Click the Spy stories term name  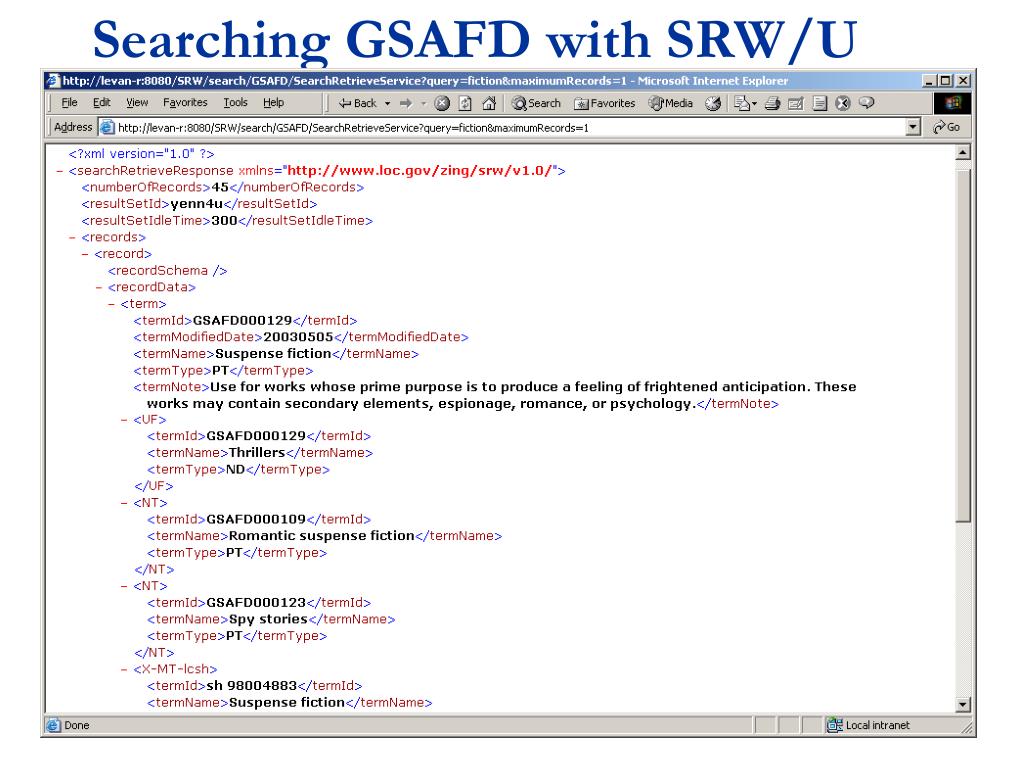click(x=268, y=619)
